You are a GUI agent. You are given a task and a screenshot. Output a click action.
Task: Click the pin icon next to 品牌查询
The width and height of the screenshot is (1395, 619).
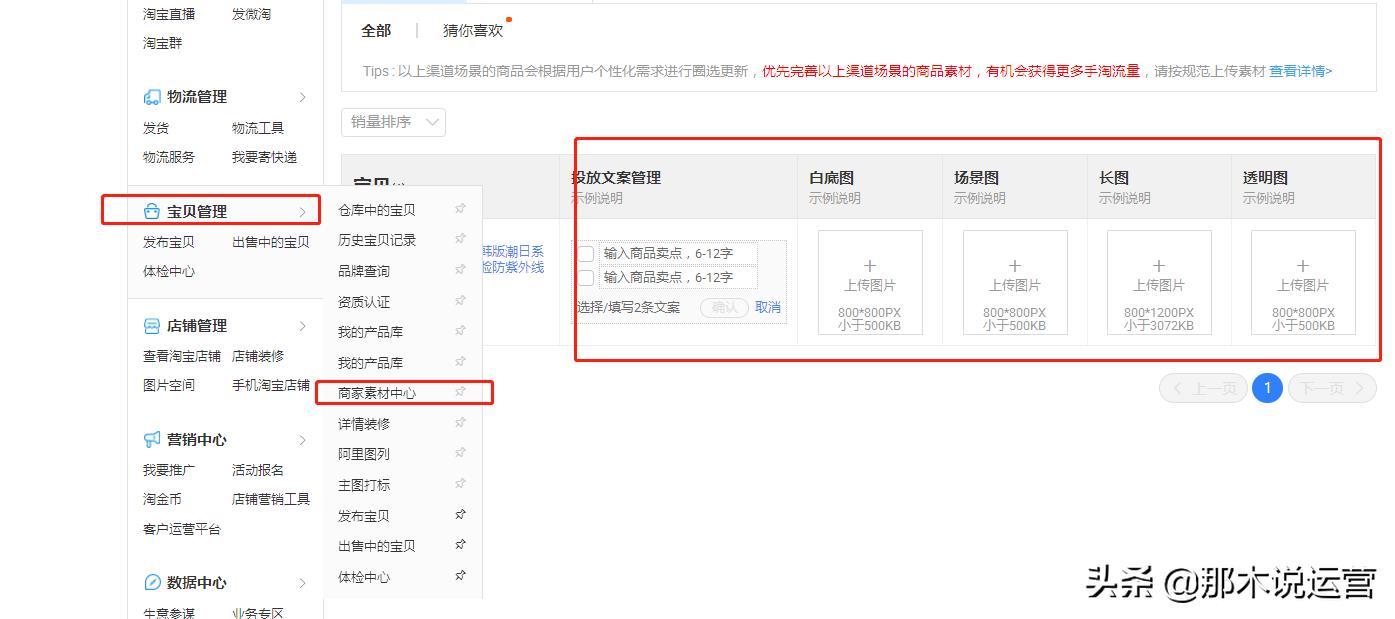[460, 270]
